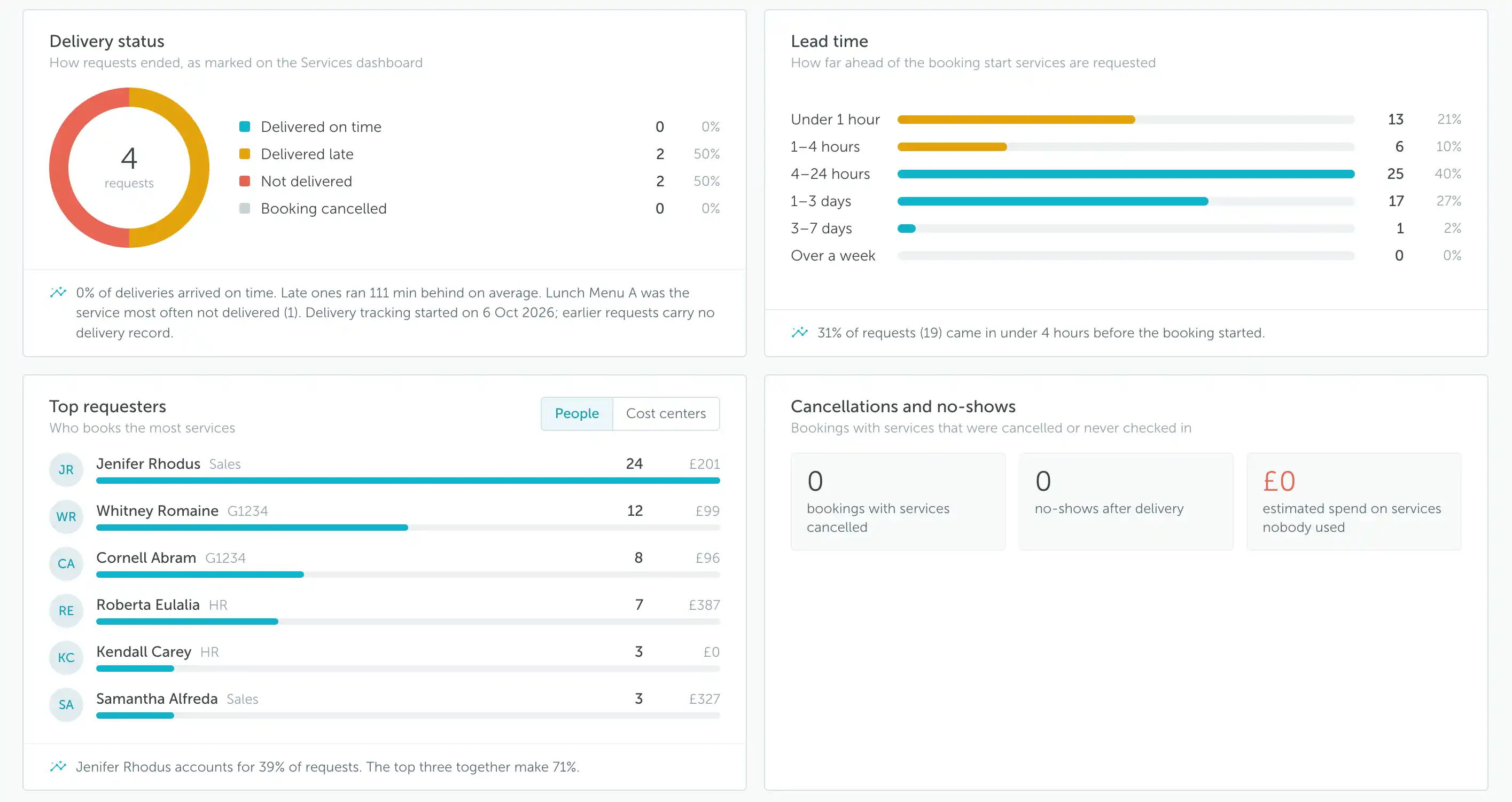Switch to the People tab

pyautogui.click(x=576, y=414)
